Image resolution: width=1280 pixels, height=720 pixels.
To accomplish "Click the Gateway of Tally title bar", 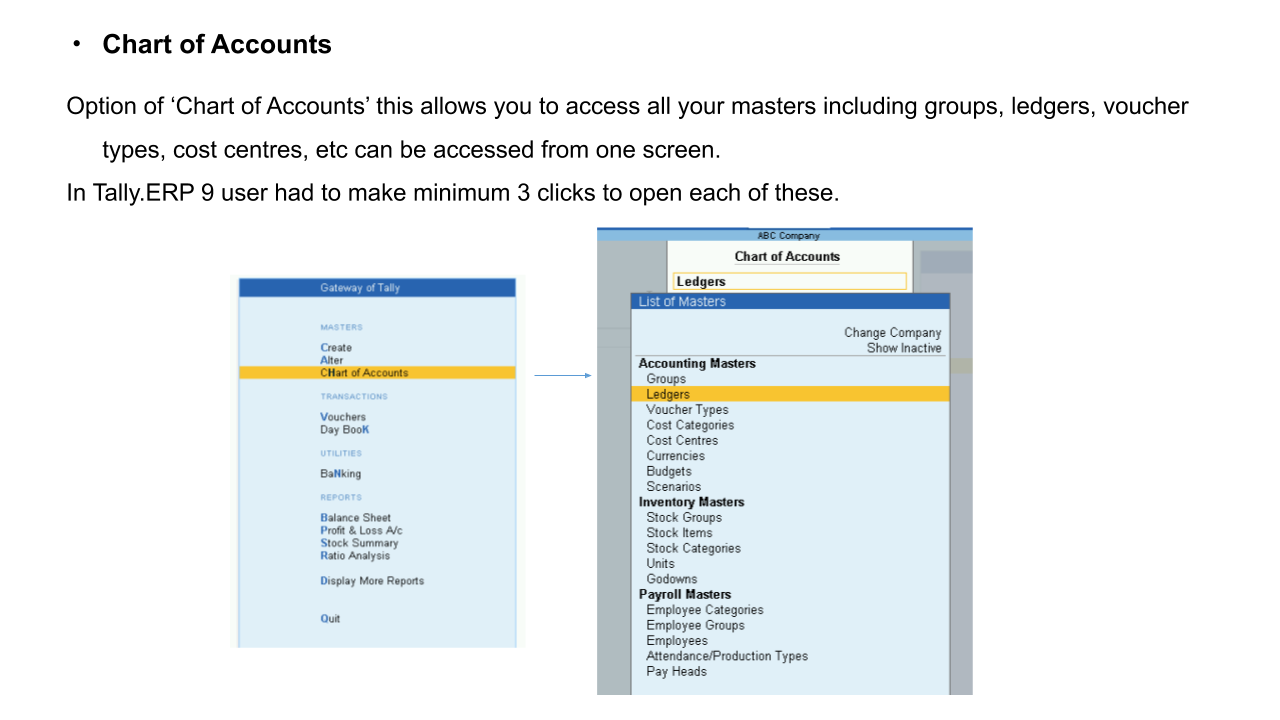I will (x=377, y=288).
